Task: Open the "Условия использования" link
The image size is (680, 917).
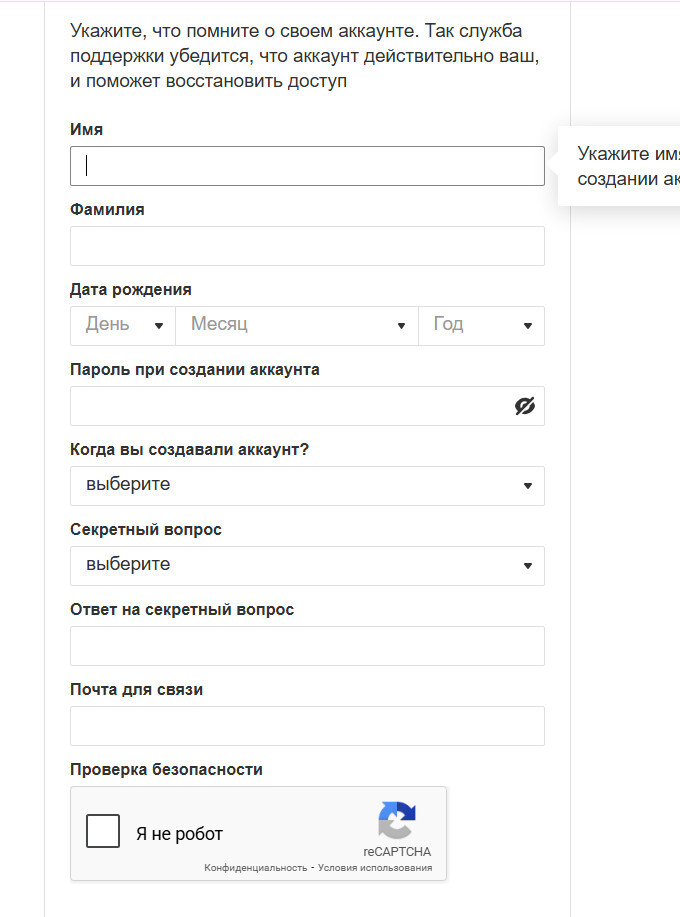Action: [375, 868]
